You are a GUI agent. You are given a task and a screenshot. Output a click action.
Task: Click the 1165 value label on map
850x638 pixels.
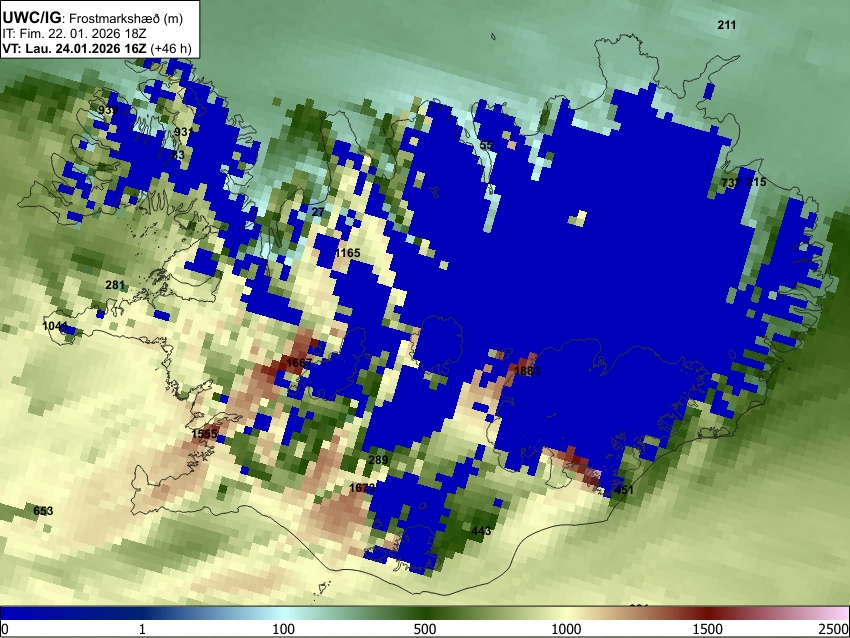coord(348,253)
